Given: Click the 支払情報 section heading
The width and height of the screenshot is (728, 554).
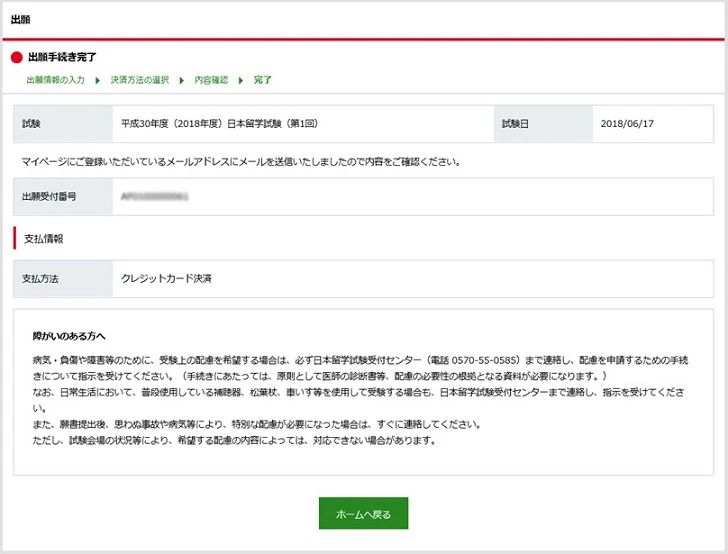Looking at the screenshot, I should coord(44,239).
